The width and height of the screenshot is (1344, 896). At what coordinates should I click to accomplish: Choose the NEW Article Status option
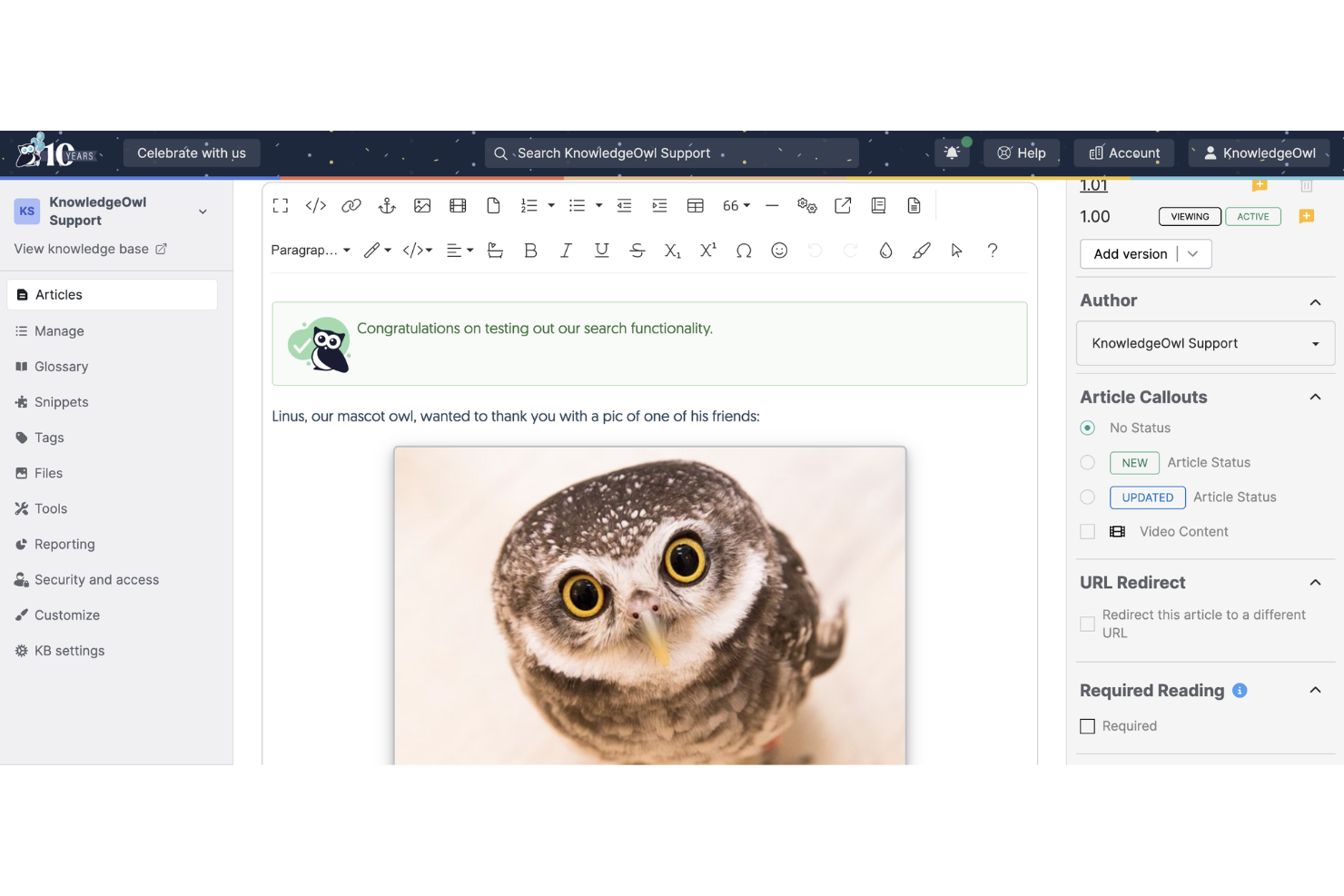1087,462
